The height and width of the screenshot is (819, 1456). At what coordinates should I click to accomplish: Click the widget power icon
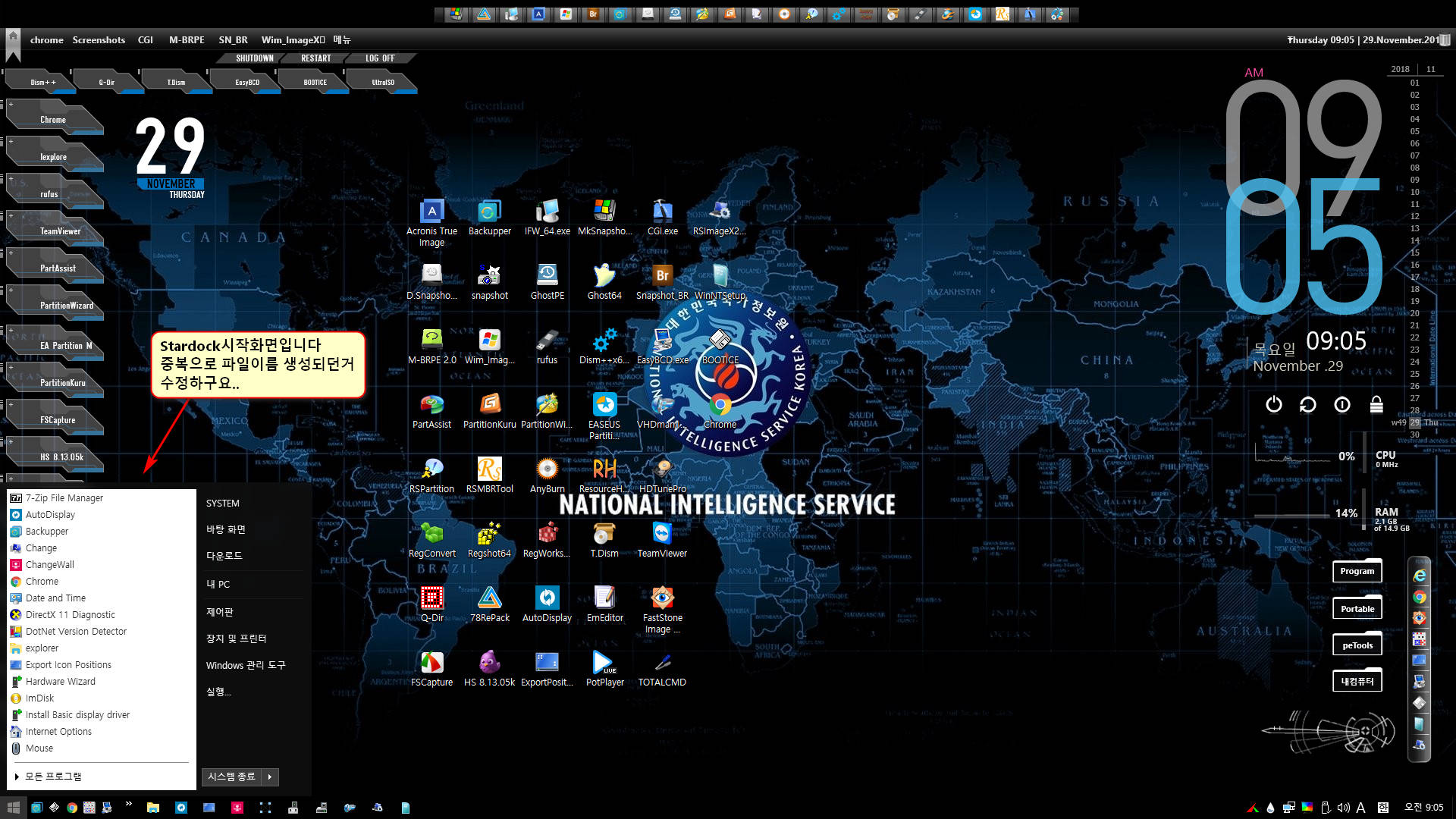click(1274, 404)
